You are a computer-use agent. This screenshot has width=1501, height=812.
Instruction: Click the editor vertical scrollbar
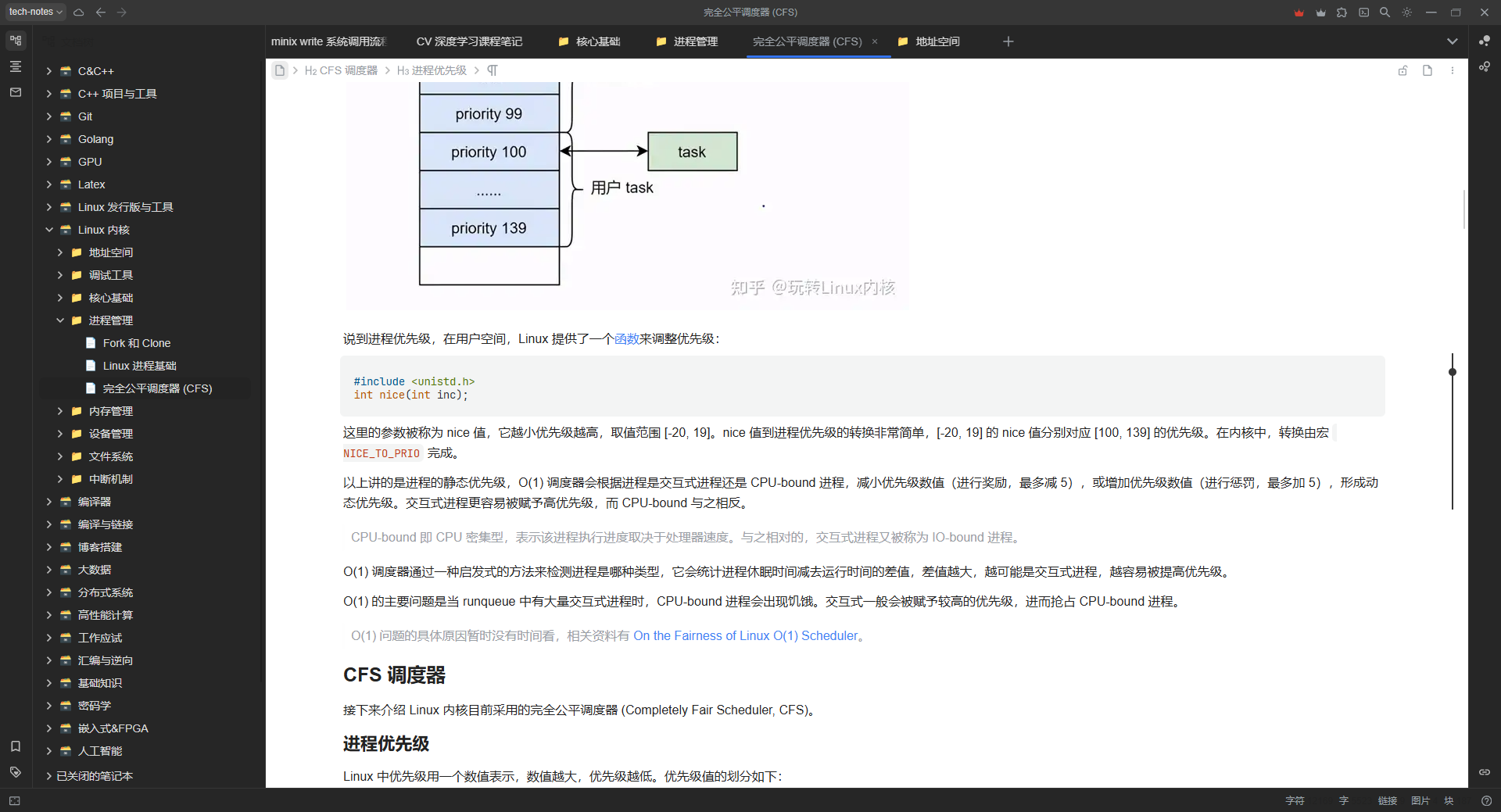click(x=1464, y=209)
